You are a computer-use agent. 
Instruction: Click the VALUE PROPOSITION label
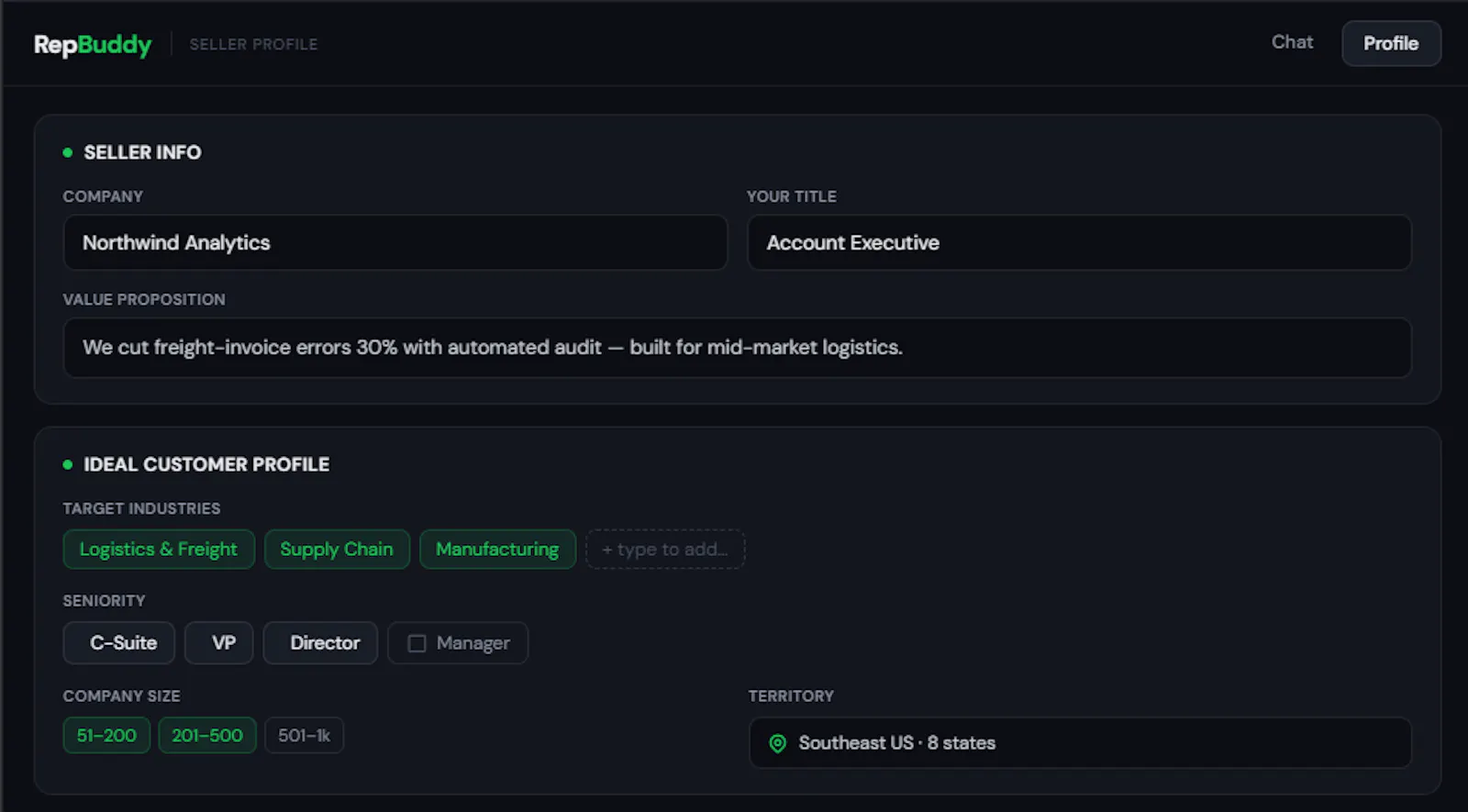[x=144, y=300]
